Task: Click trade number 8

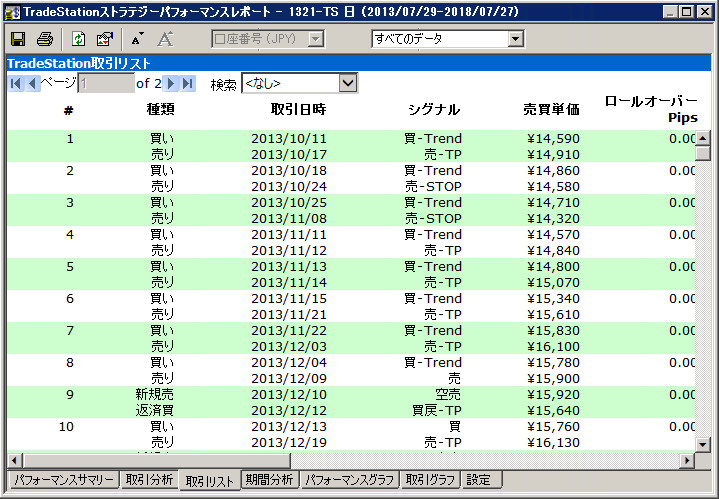Action: (x=70, y=363)
